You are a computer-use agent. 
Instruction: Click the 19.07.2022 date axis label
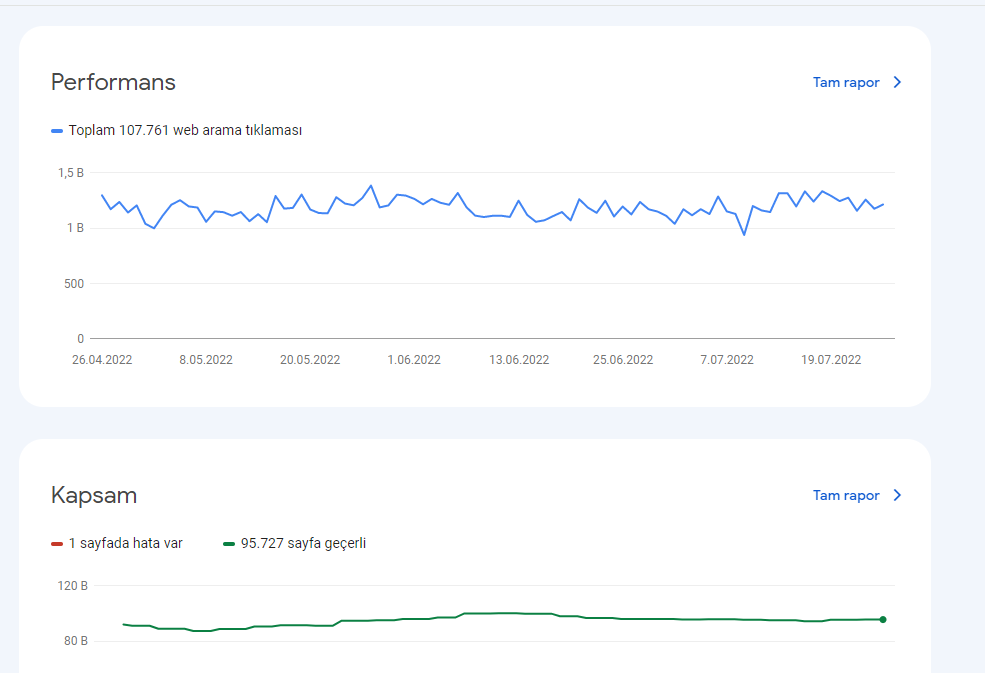830,359
